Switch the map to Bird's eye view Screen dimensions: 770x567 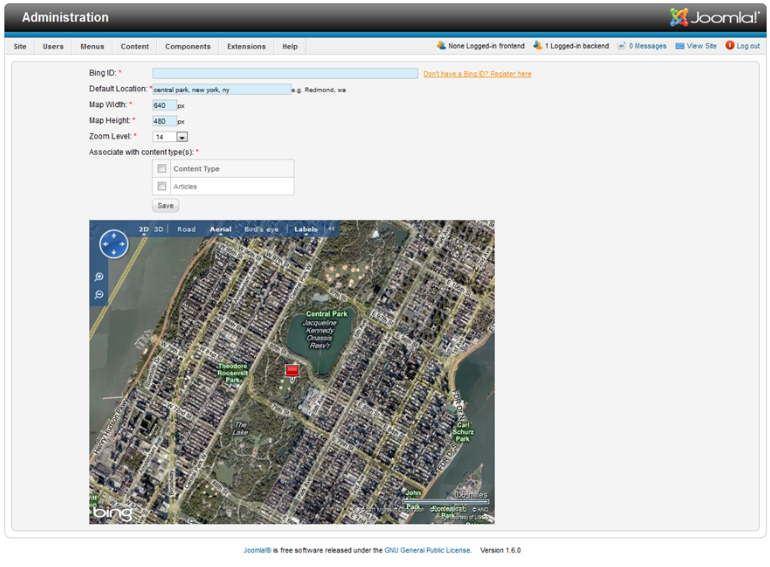pos(261,229)
